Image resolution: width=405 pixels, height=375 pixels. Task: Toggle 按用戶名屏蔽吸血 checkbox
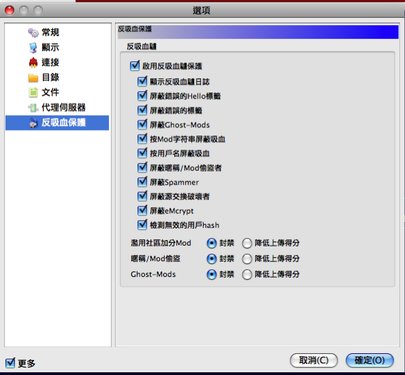142,153
